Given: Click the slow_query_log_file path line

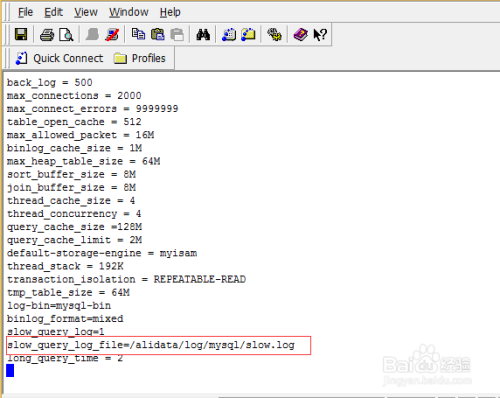Looking at the screenshot, I should click(151, 345).
